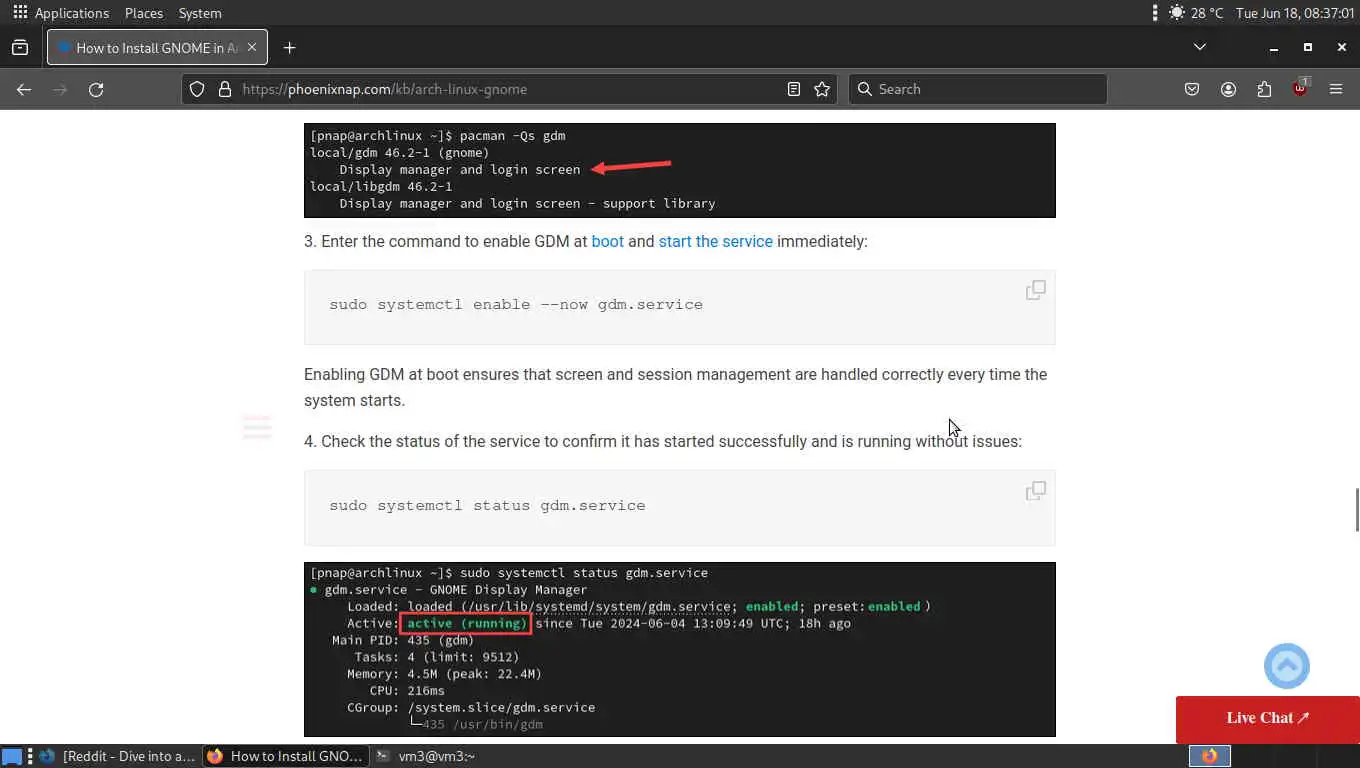The height and width of the screenshot is (768, 1360).
Task: Open the Applications menu
Action: coord(61,13)
